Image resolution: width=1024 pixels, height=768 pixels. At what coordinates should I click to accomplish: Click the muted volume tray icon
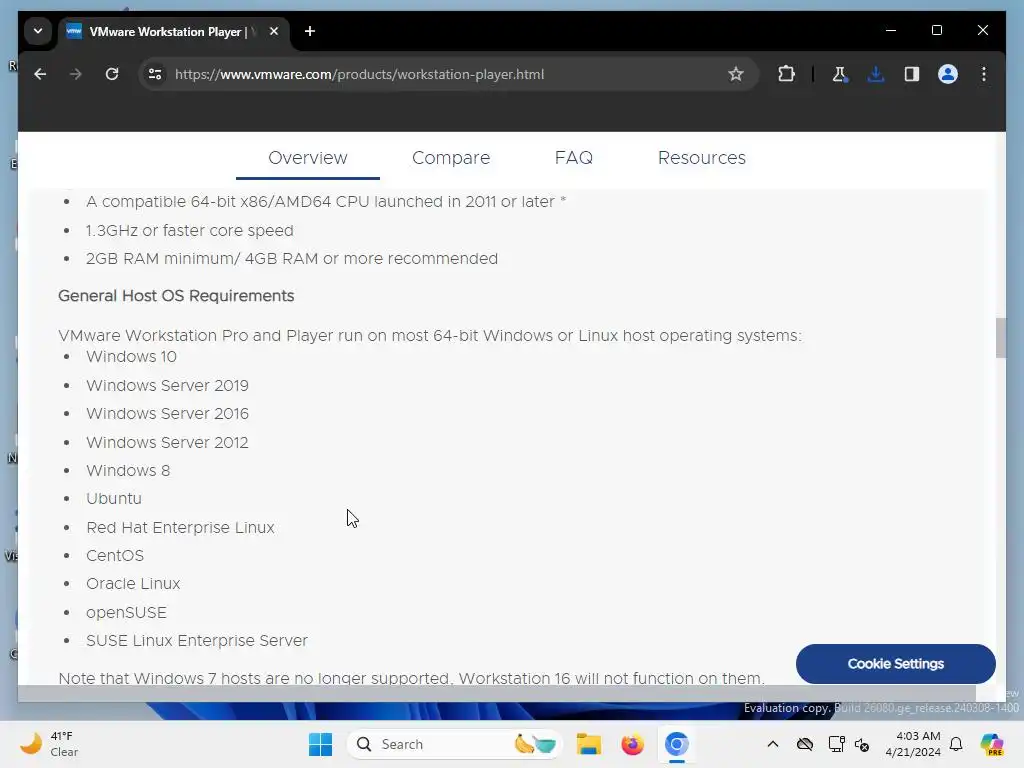[x=862, y=744]
